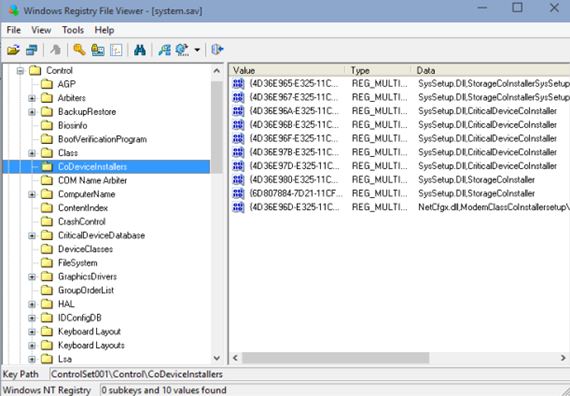
Task: Click the exit door icon in toolbar
Action: tap(217, 49)
